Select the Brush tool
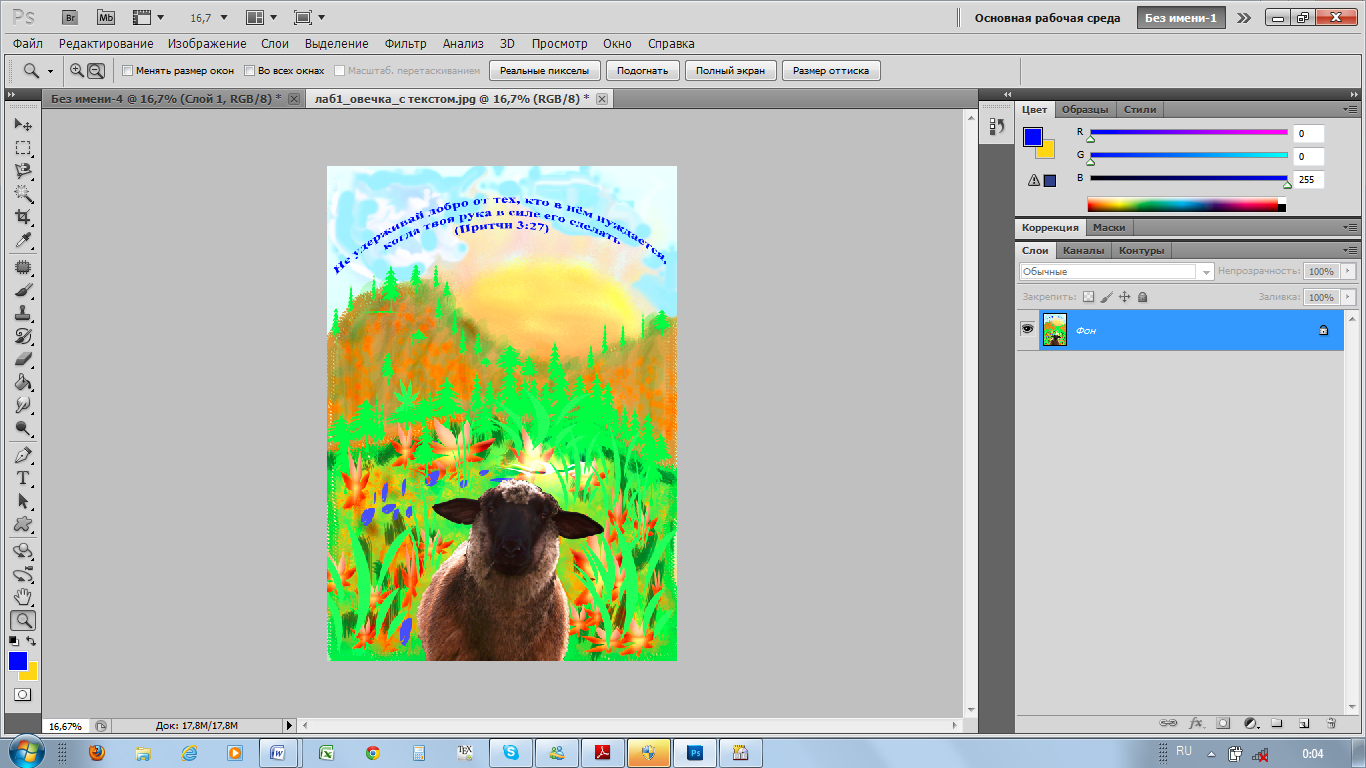 23,290
